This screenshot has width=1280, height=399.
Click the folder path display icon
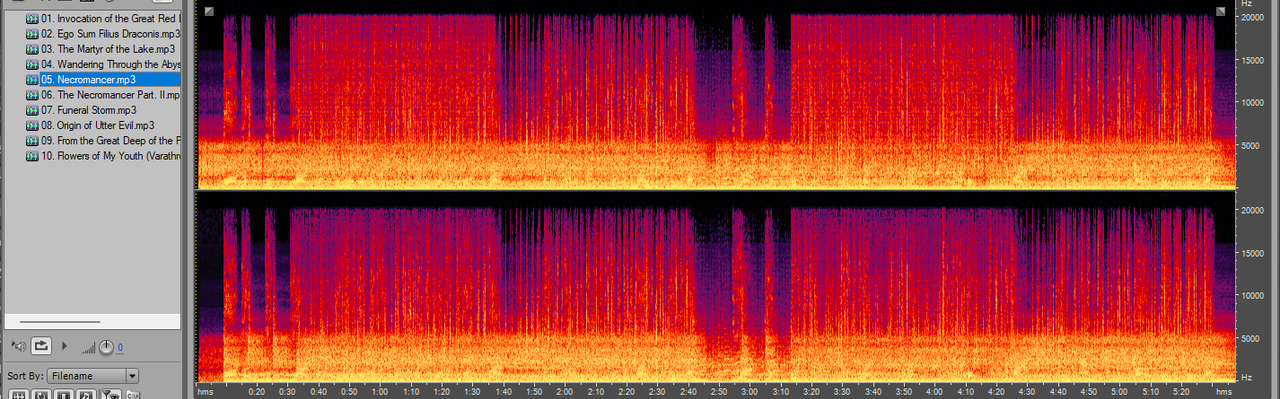(x=133, y=394)
